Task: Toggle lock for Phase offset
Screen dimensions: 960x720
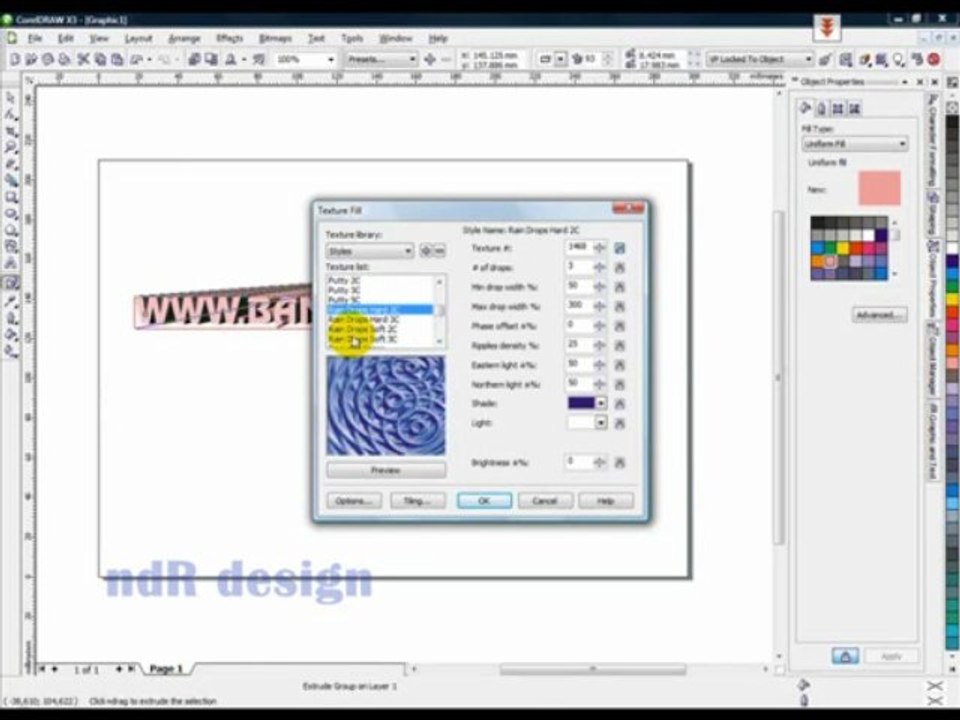Action: click(x=620, y=326)
